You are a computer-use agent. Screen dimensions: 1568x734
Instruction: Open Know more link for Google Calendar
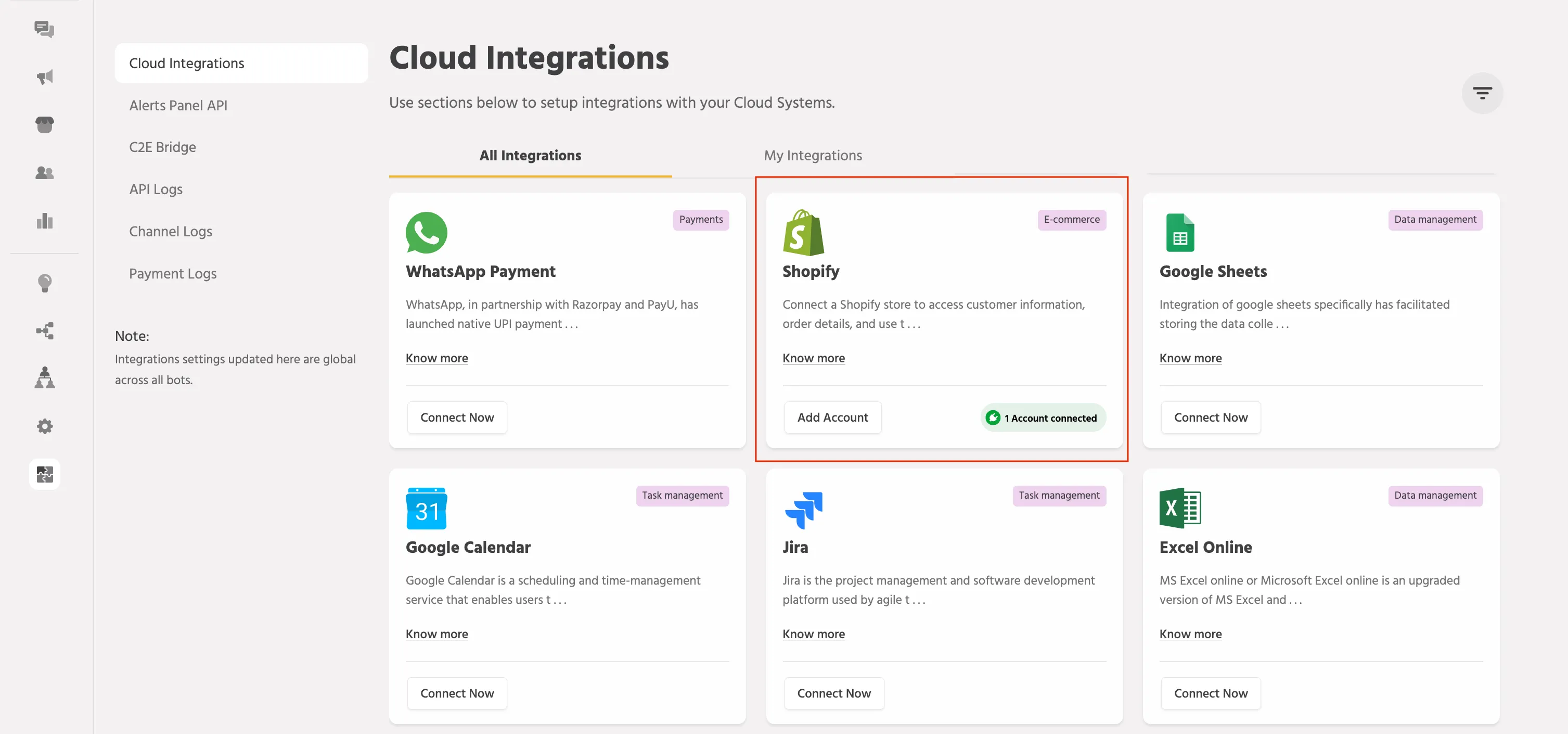(436, 634)
